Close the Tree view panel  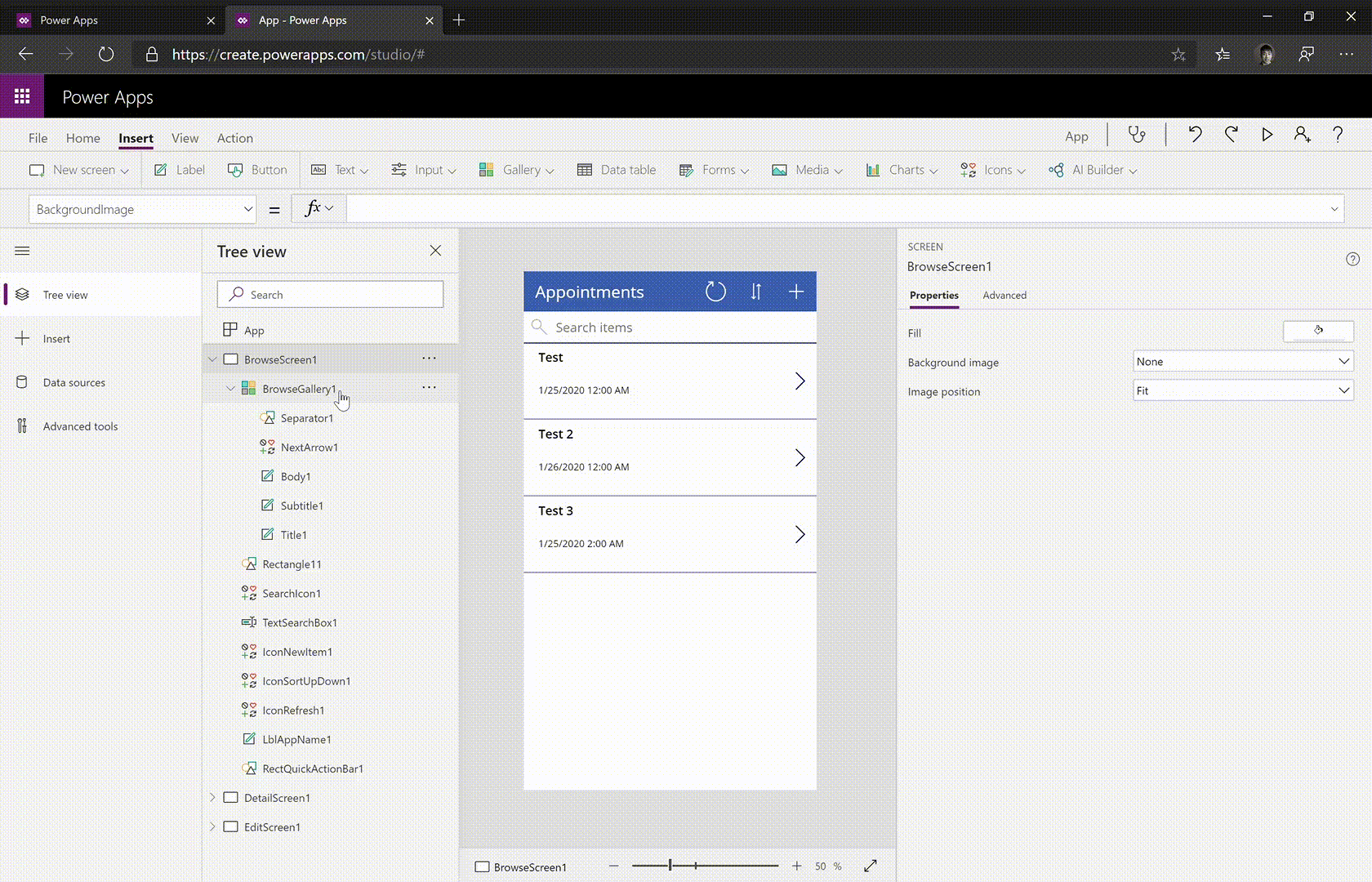click(435, 251)
